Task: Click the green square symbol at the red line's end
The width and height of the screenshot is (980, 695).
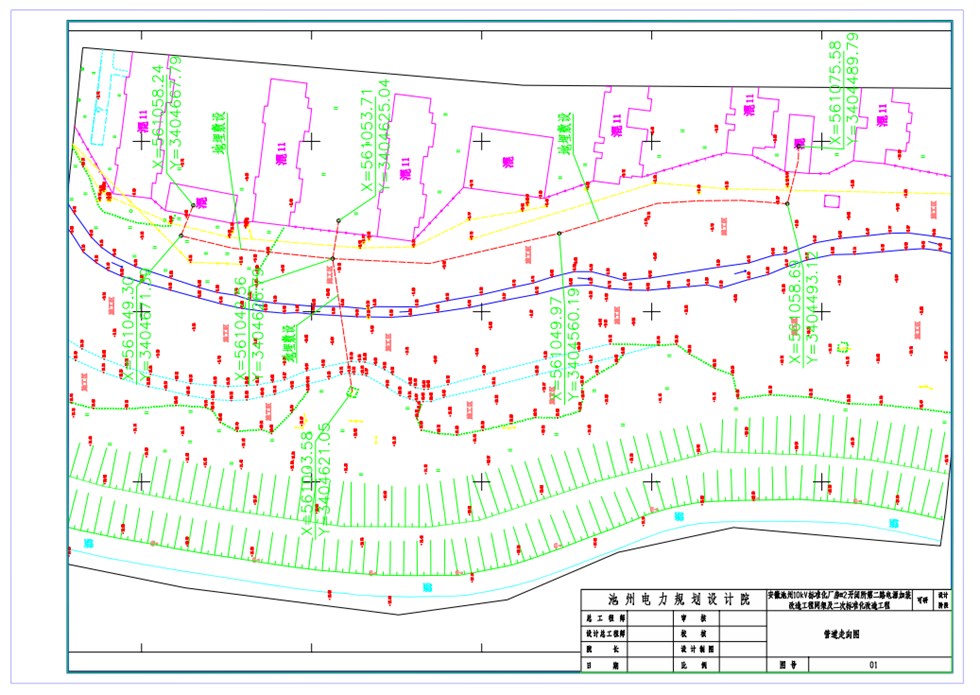Action: pos(352,392)
